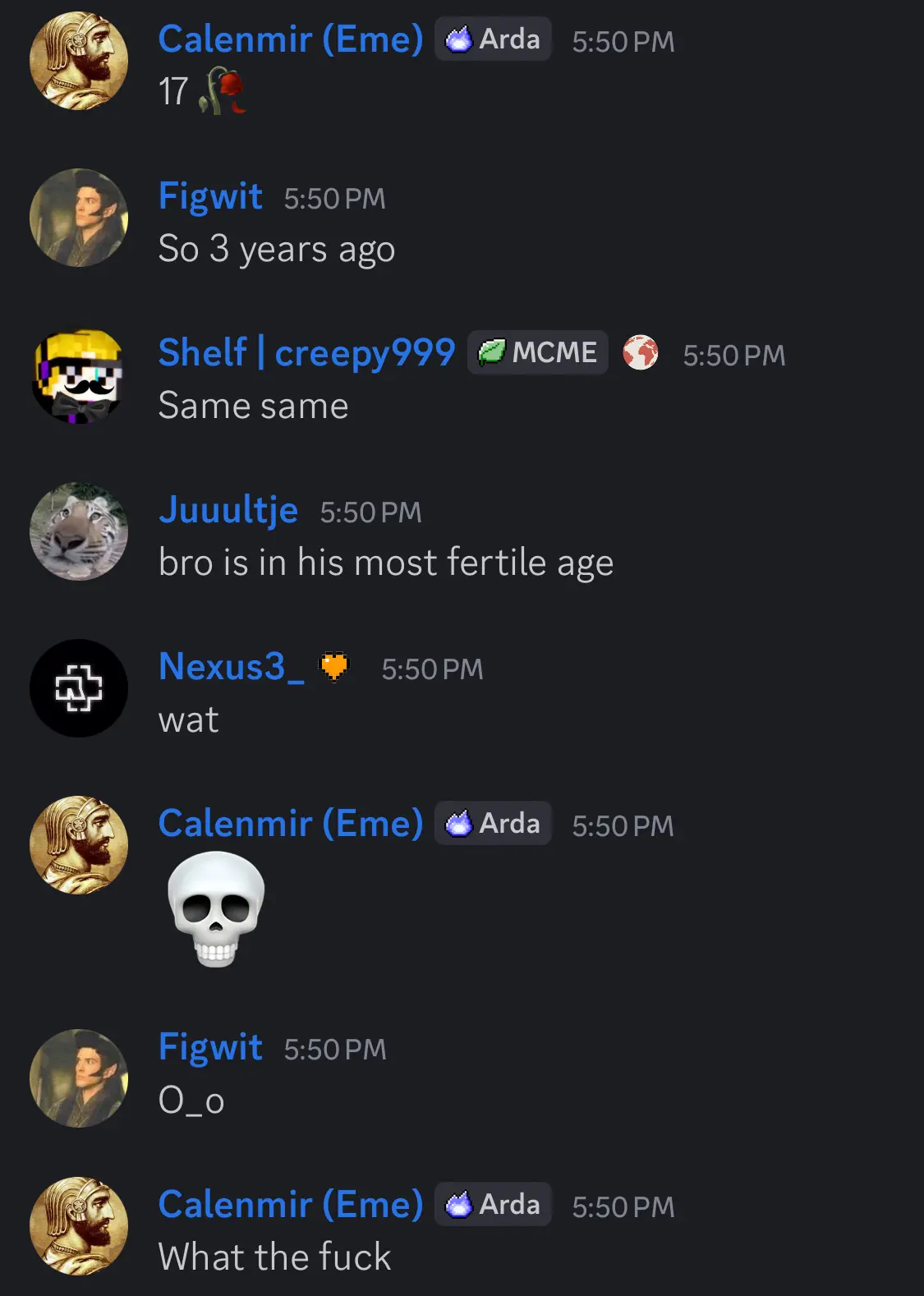Tap the wilted rose emoji after "17"

pos(222,91)
